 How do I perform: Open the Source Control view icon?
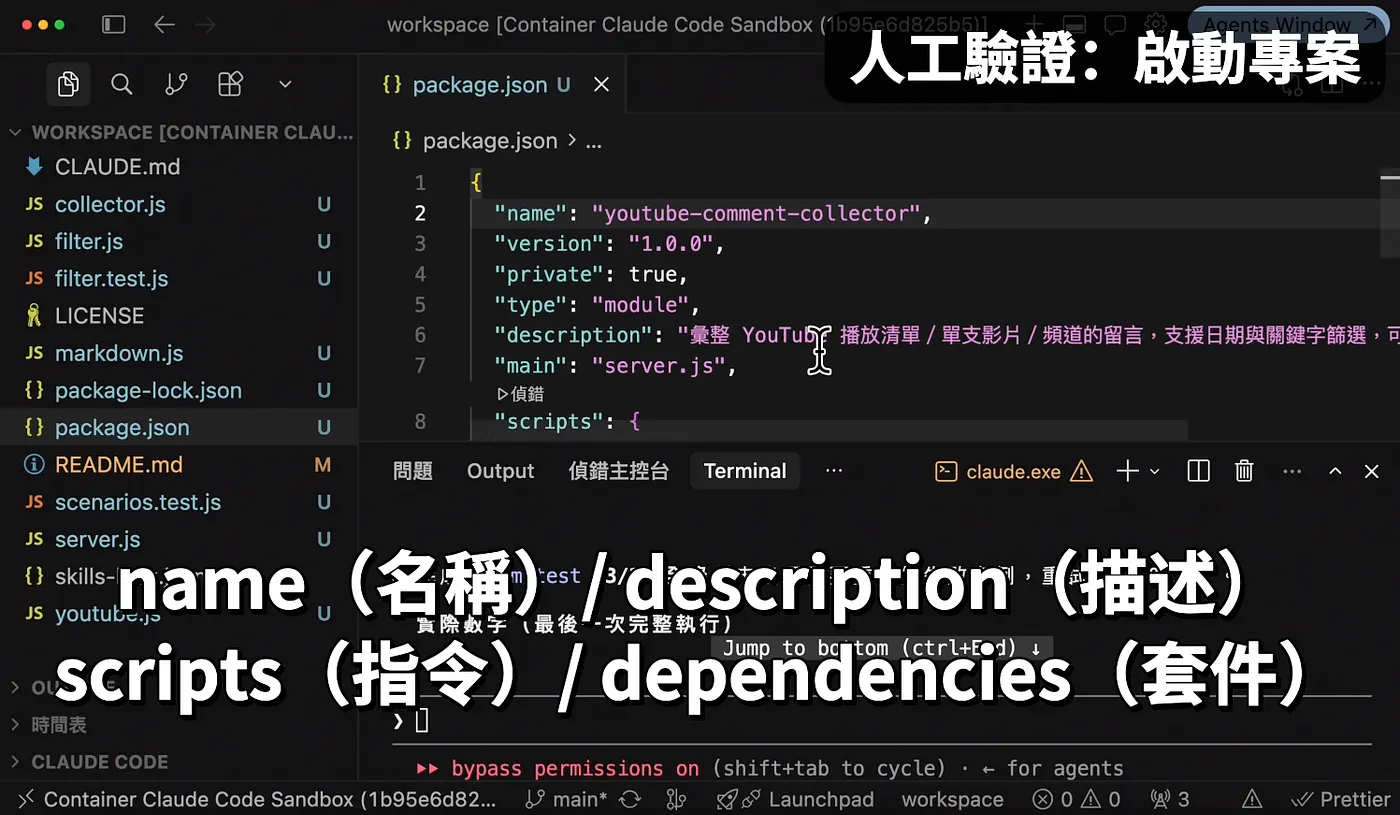coord(176,85)
